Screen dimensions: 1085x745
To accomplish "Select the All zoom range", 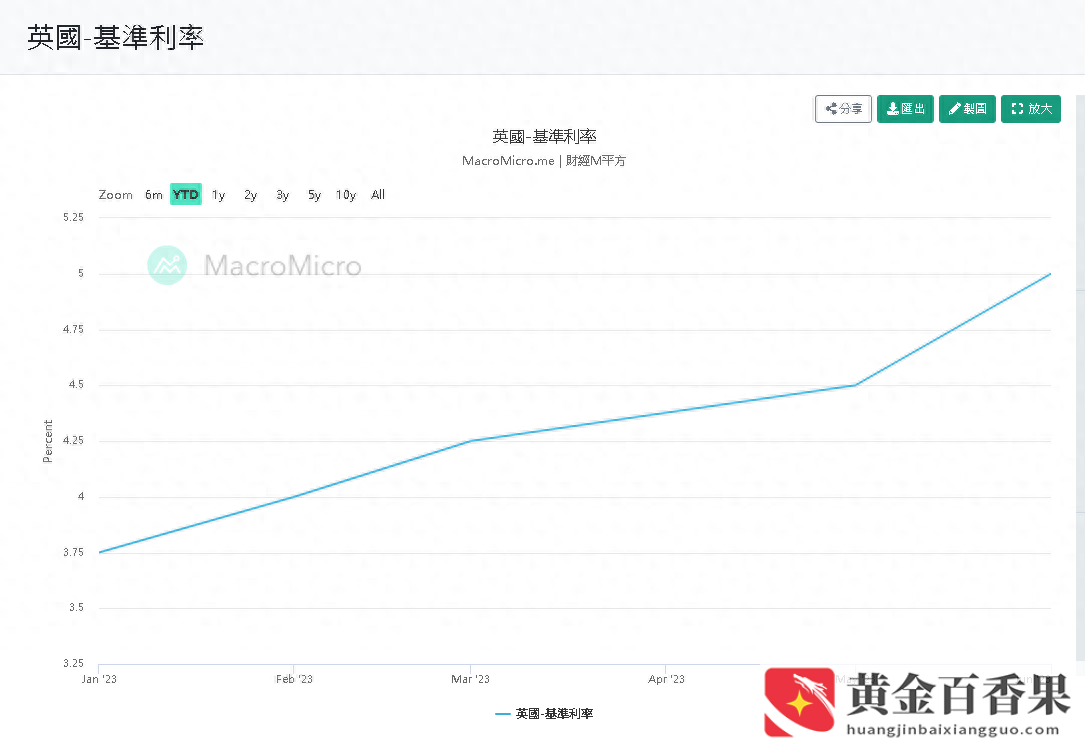I will (x=378, y=194).
